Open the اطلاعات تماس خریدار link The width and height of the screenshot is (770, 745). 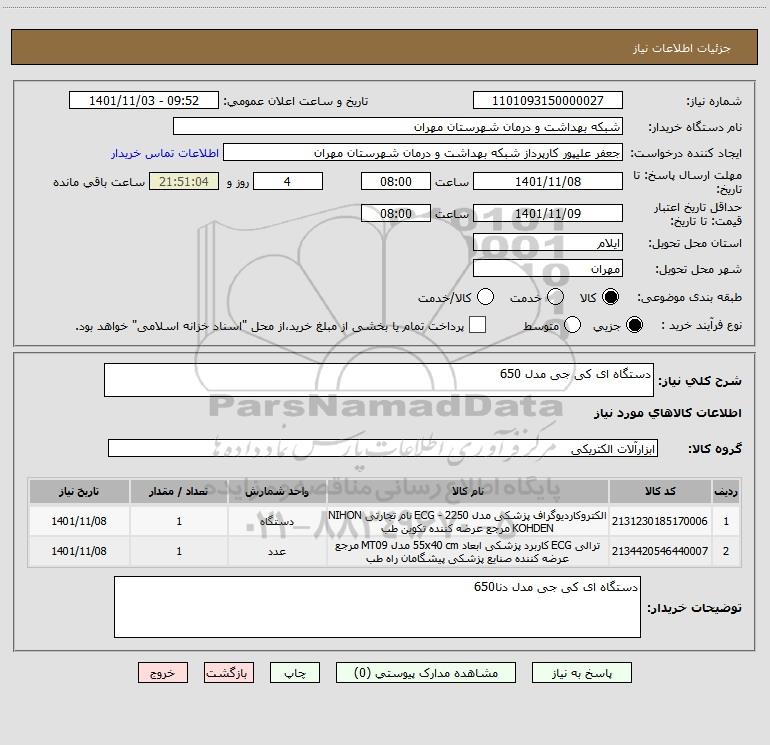pyautogui.click(x=165, y=153)
